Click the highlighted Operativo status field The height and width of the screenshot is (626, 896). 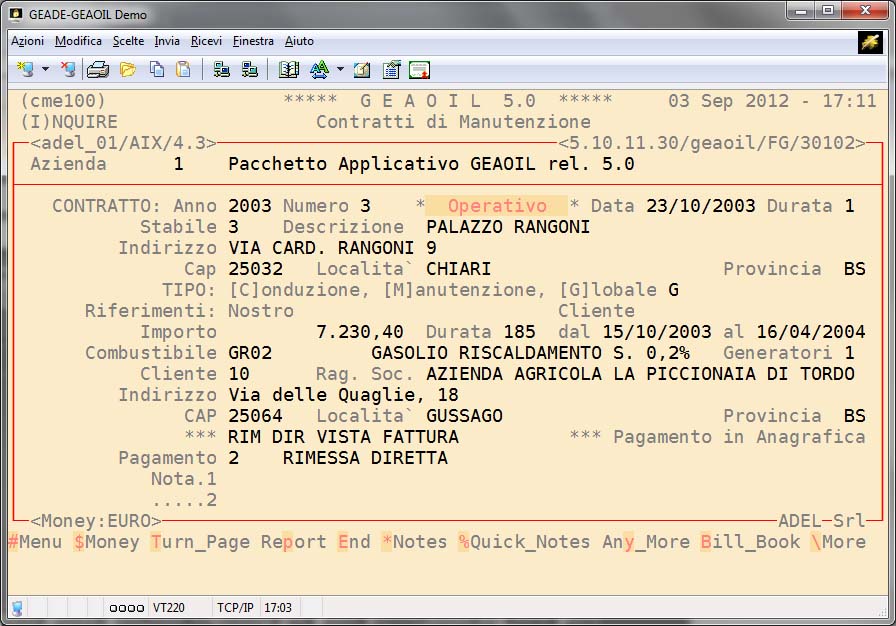pos(497,206)
